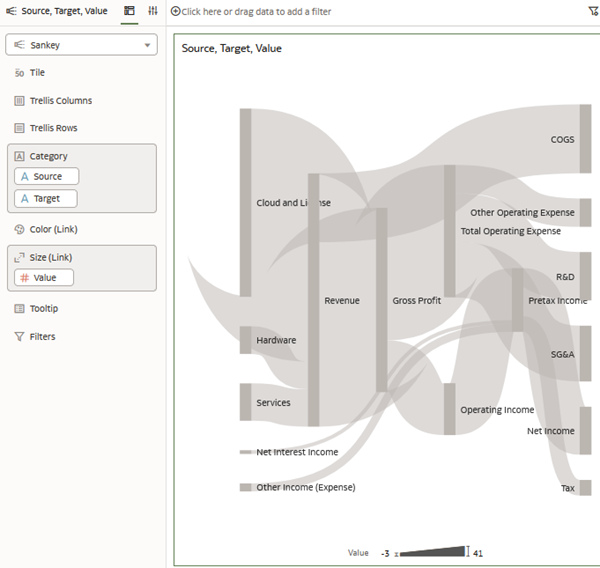Image resolution: width=600 pixels, height=568 pixels.
Task: Click the Sankey chart-type icon in dropdown
Action: (19, 45)
